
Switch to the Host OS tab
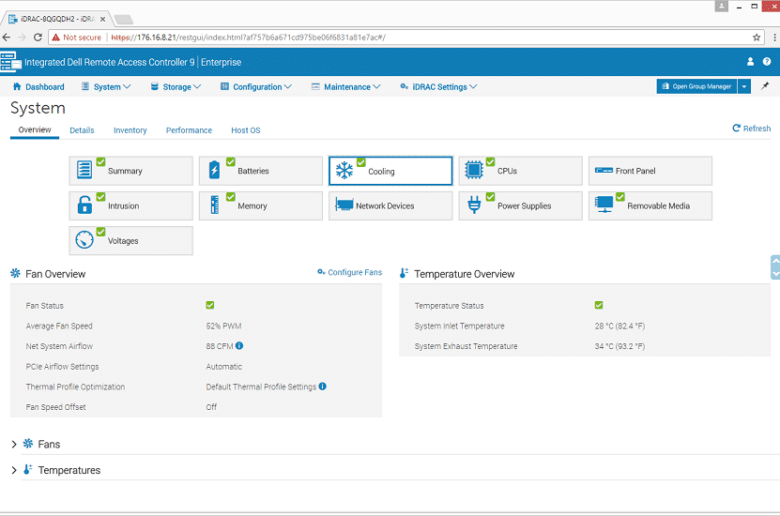click(x=246, y=130)
